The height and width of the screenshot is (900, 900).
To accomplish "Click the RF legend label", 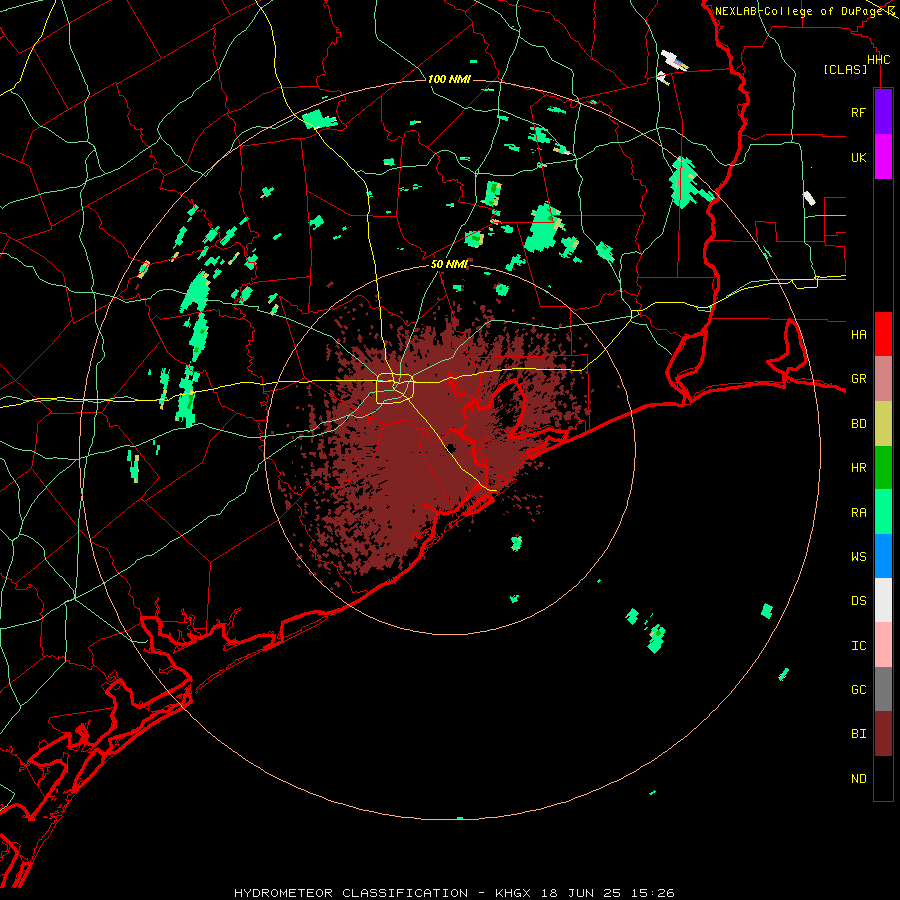I will tap(859, 112).
